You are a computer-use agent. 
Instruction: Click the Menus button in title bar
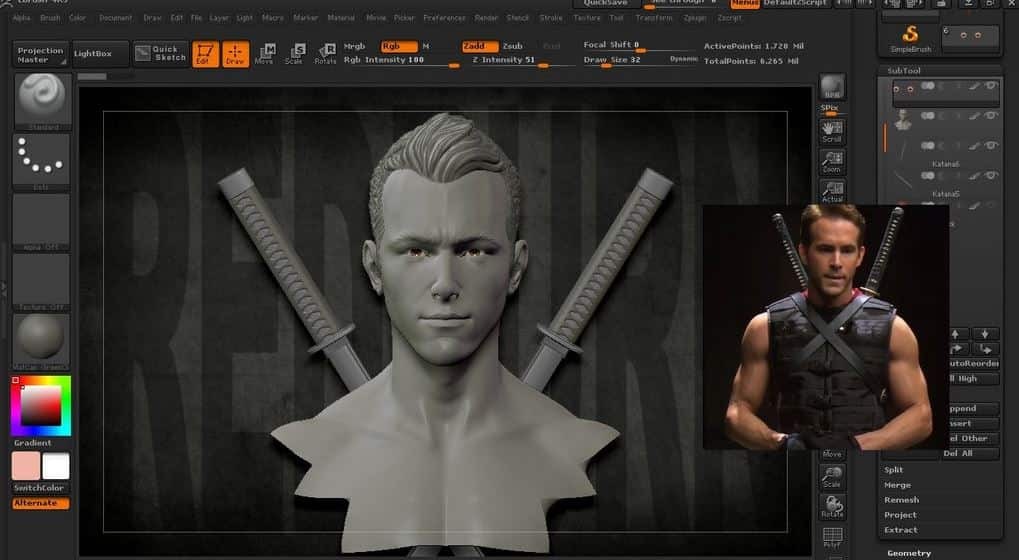tap(745, 3)
